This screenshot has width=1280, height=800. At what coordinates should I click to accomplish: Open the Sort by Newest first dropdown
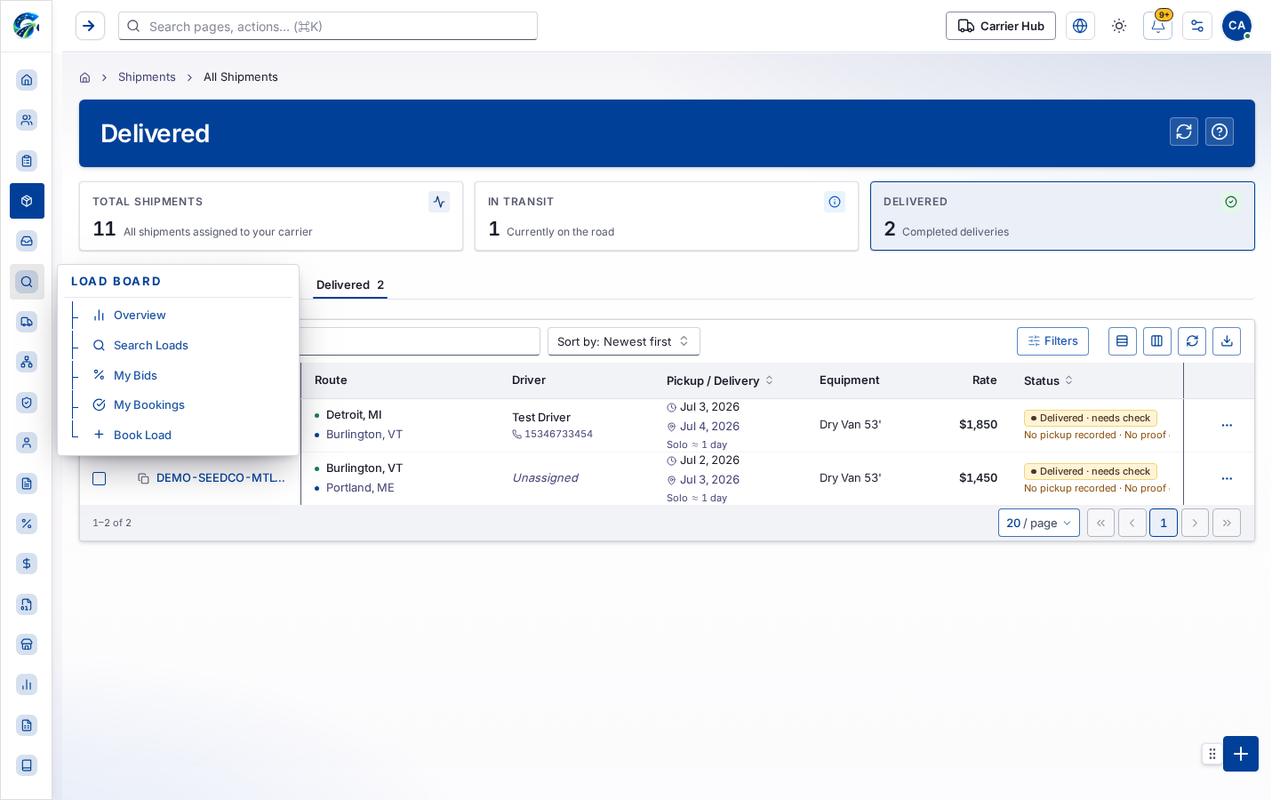click(624, 341)
